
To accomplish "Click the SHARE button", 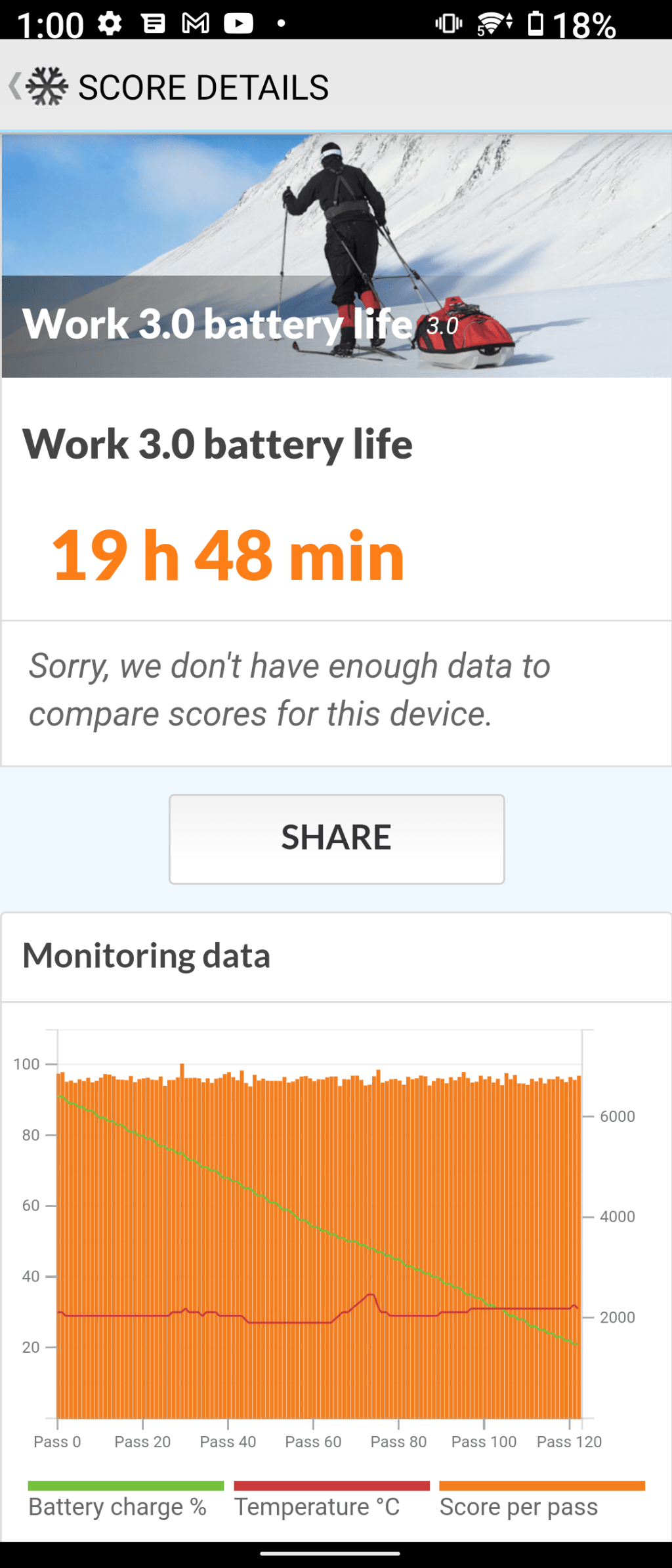I will click(337, 839).
